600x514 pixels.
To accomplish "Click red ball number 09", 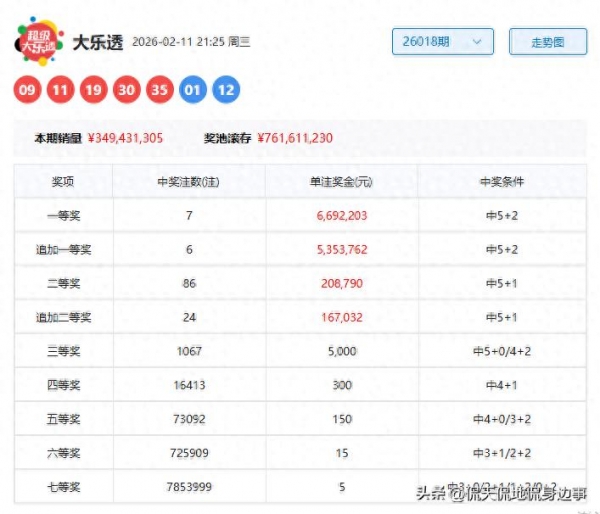I will tap(28, 91).
